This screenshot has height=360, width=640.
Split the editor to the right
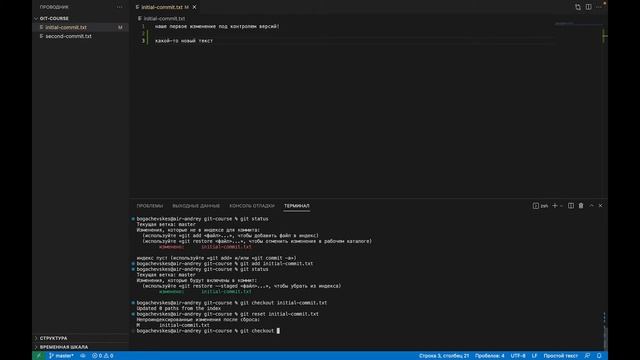(x=589, y=7)
